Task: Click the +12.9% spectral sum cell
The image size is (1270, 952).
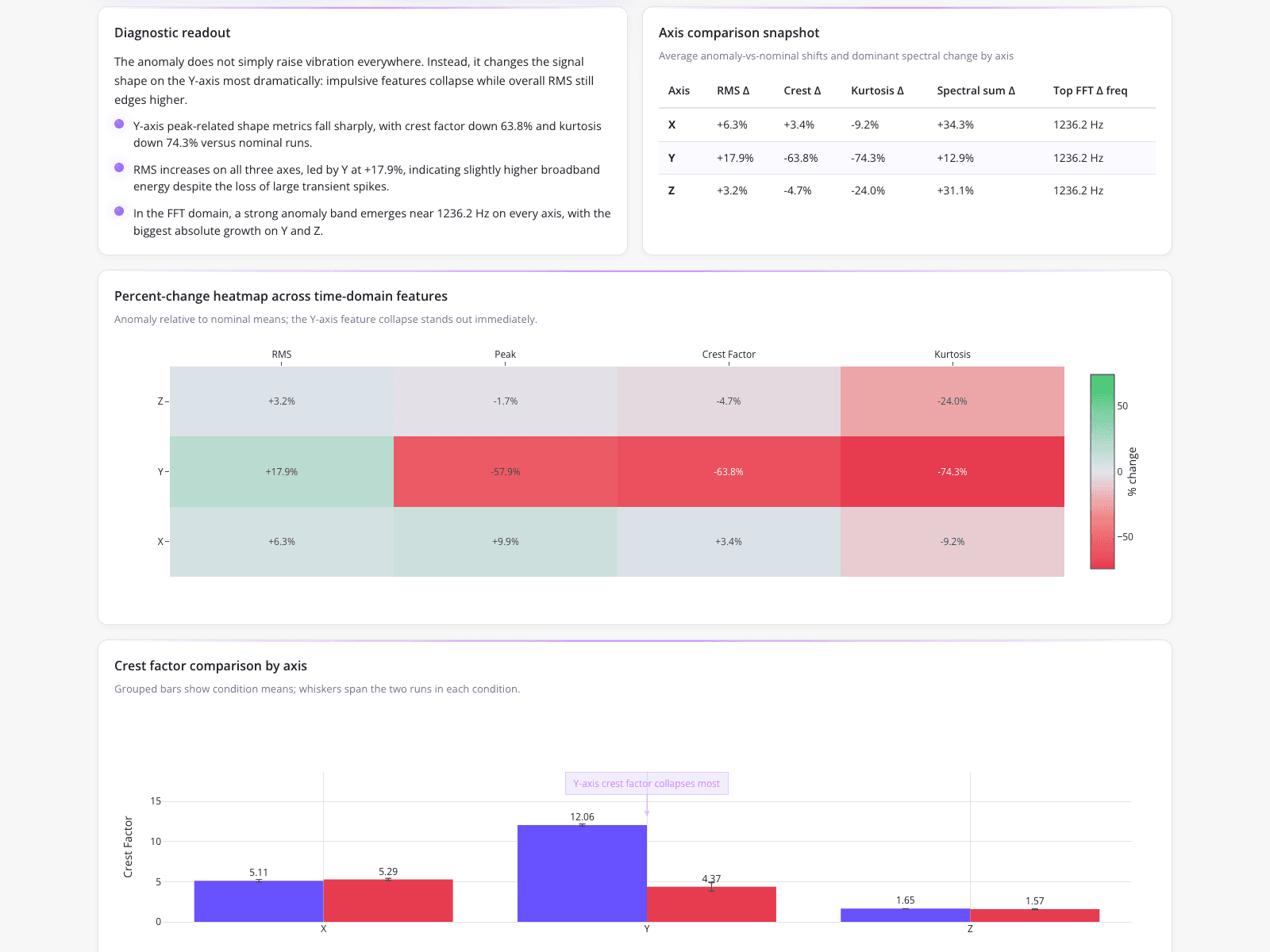Action: point(955,158)
